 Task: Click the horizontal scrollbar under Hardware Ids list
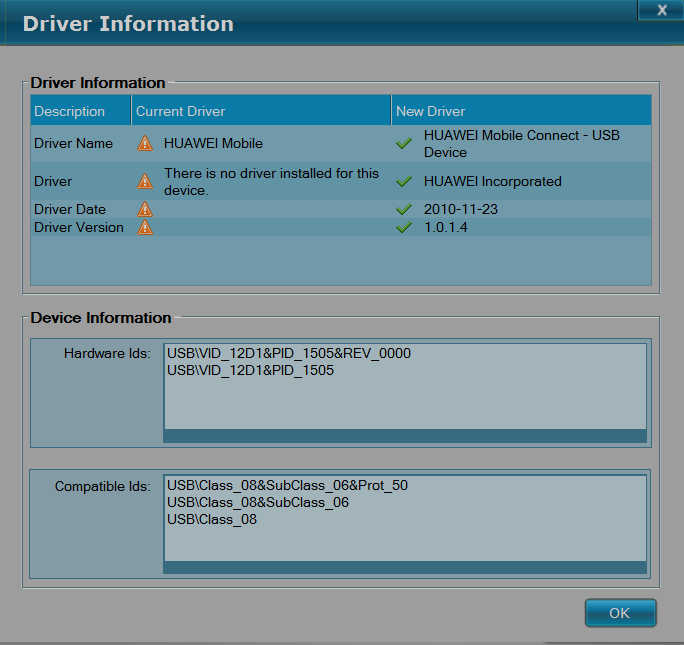405,436
